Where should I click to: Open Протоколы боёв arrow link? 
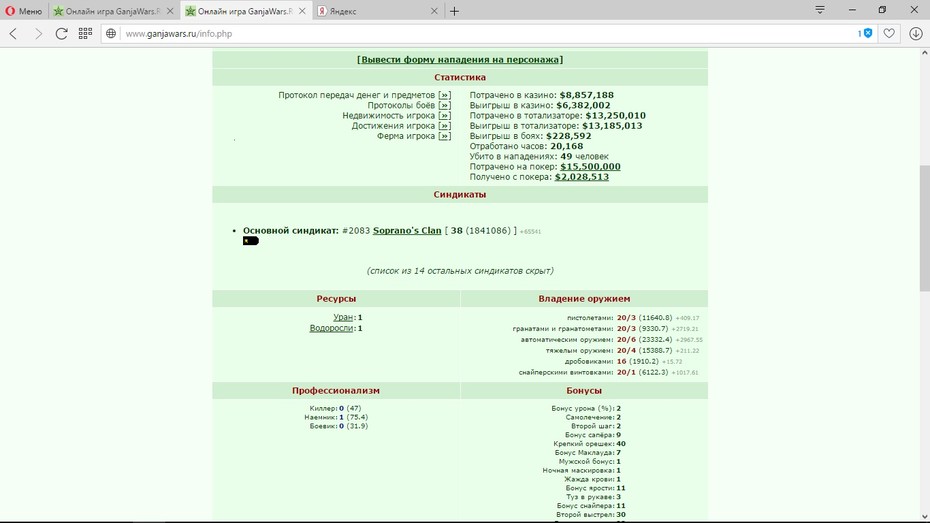click(x=444, y=105)
